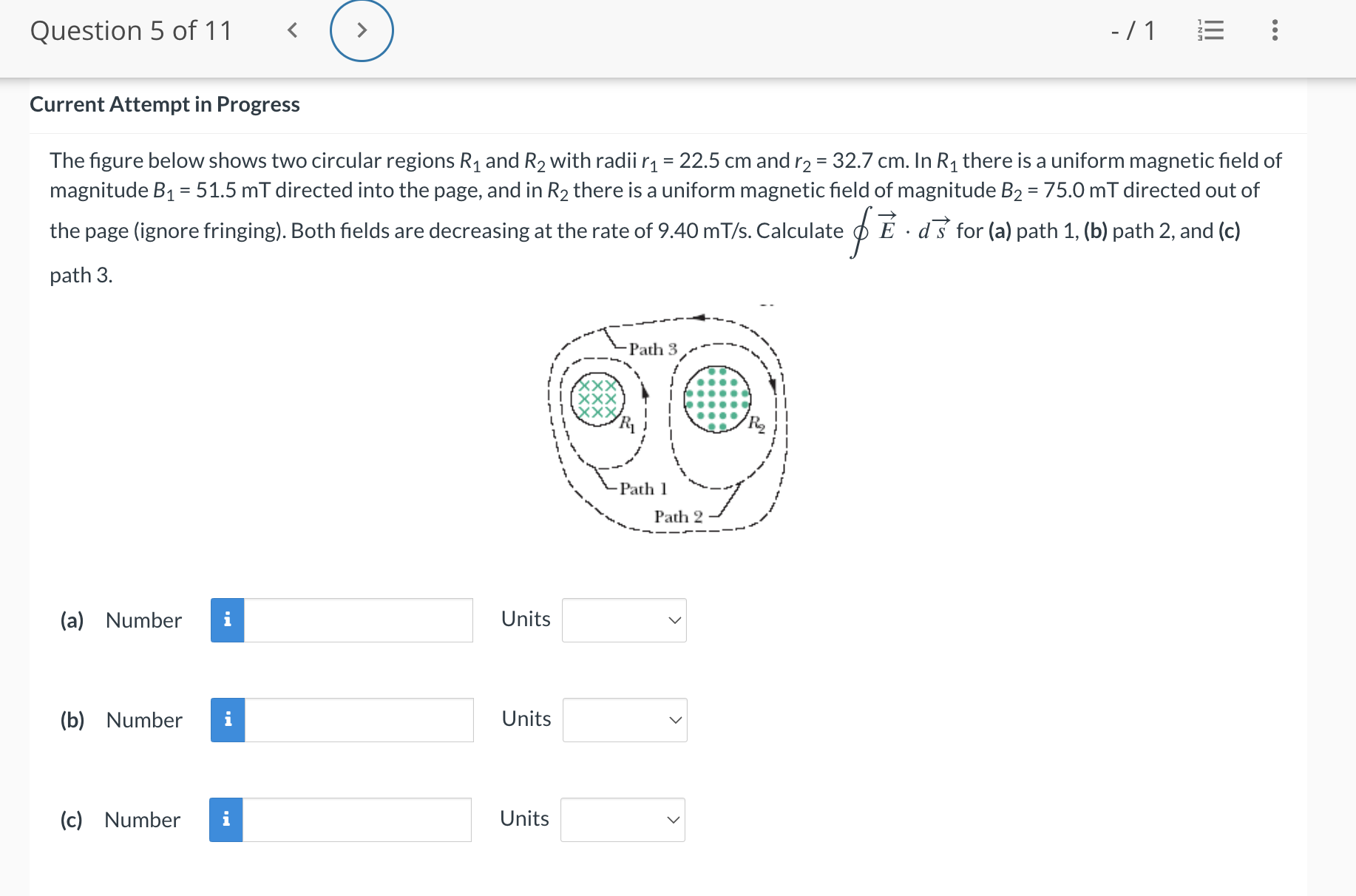This screenshot has width=1356, height=896.
Task: Select the 'Question 5 of 11' header
Action: 132,30
